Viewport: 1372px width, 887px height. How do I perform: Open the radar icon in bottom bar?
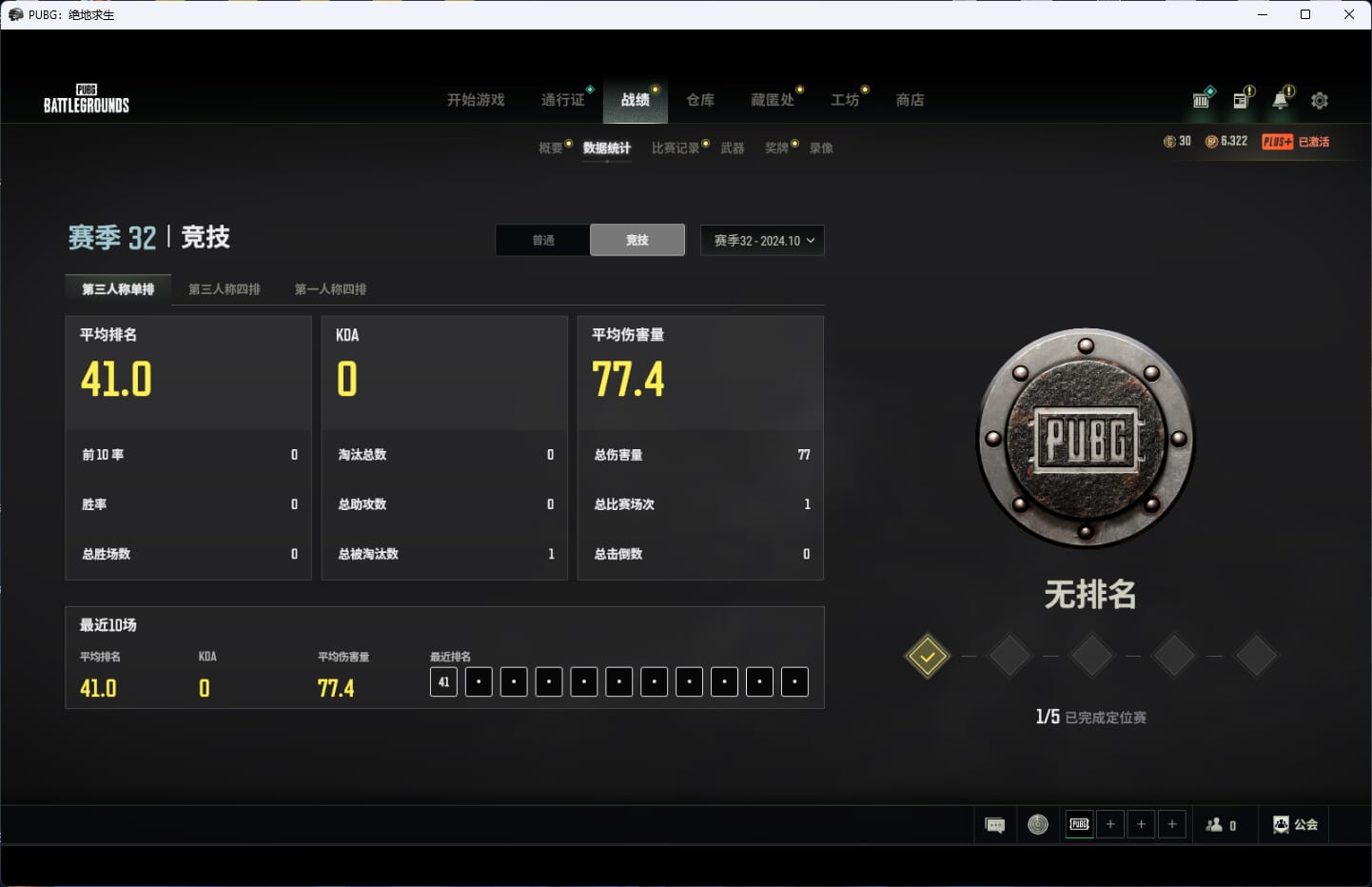(x=1038, y=824)
